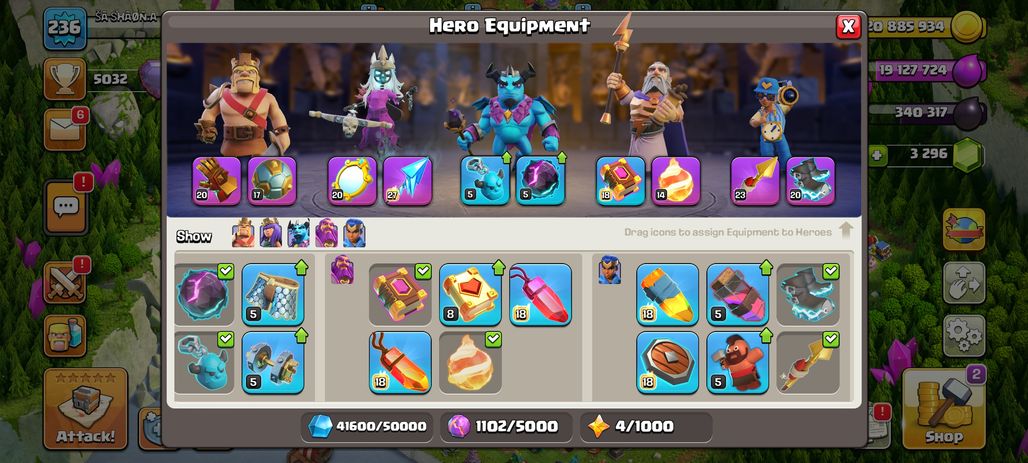Viewport: 1028px width, 463px height.
Task: Select the Rocket Spear level 23 equipment
Action: [x=755, y=181]
